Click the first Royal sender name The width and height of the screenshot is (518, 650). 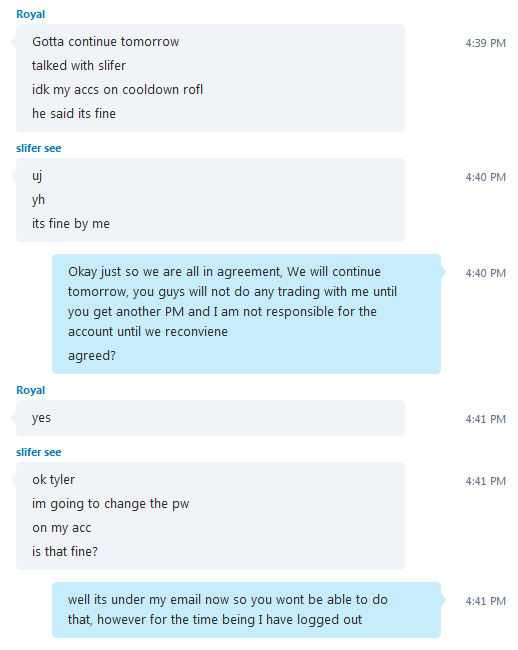click(x=30, y=14)
